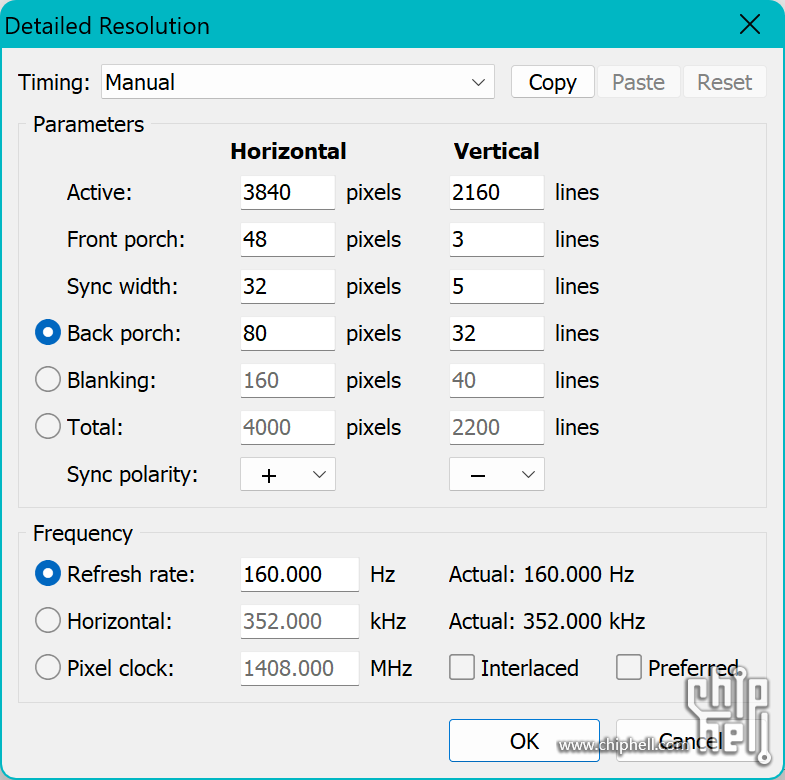Select the Back porch radio button
This screenshot has height=780, width=785.
pos(48,333)
